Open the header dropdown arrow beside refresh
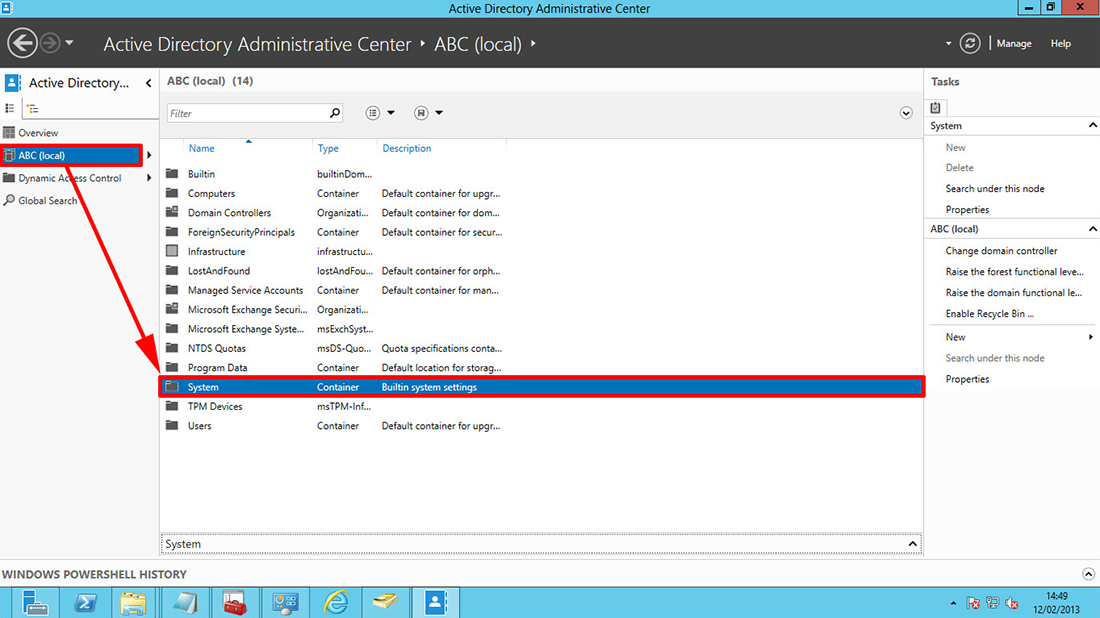This screenshot has width=1100, height=618. 948,43
